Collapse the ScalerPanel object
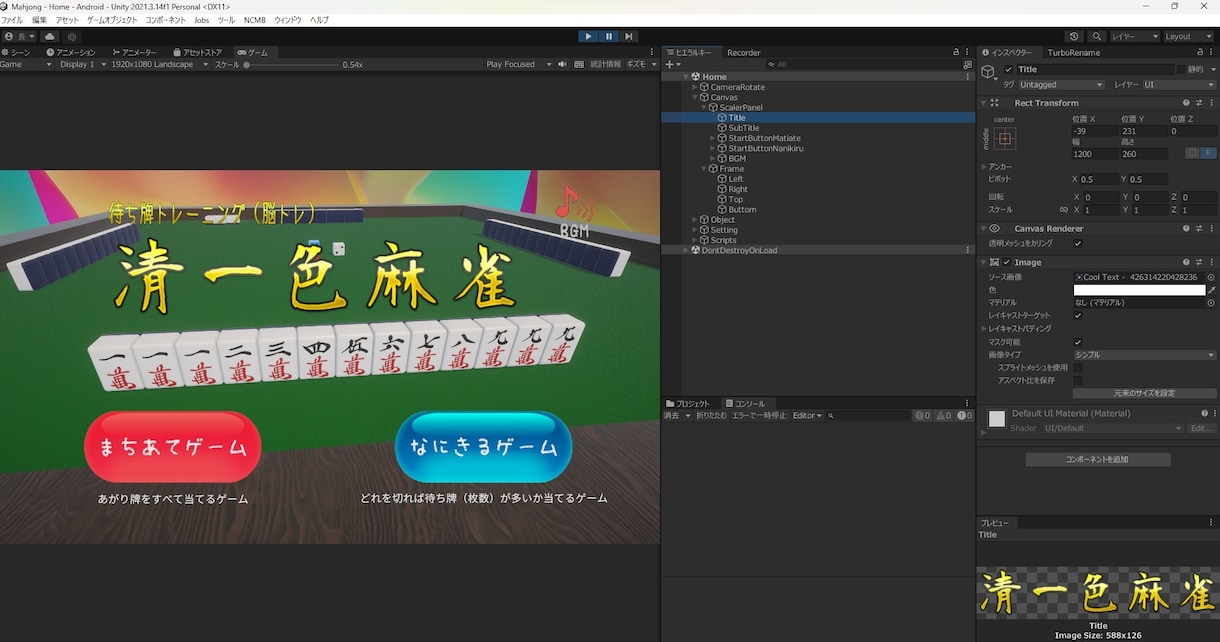Viewport: 1220px width, 642px height. click(704, 107)
